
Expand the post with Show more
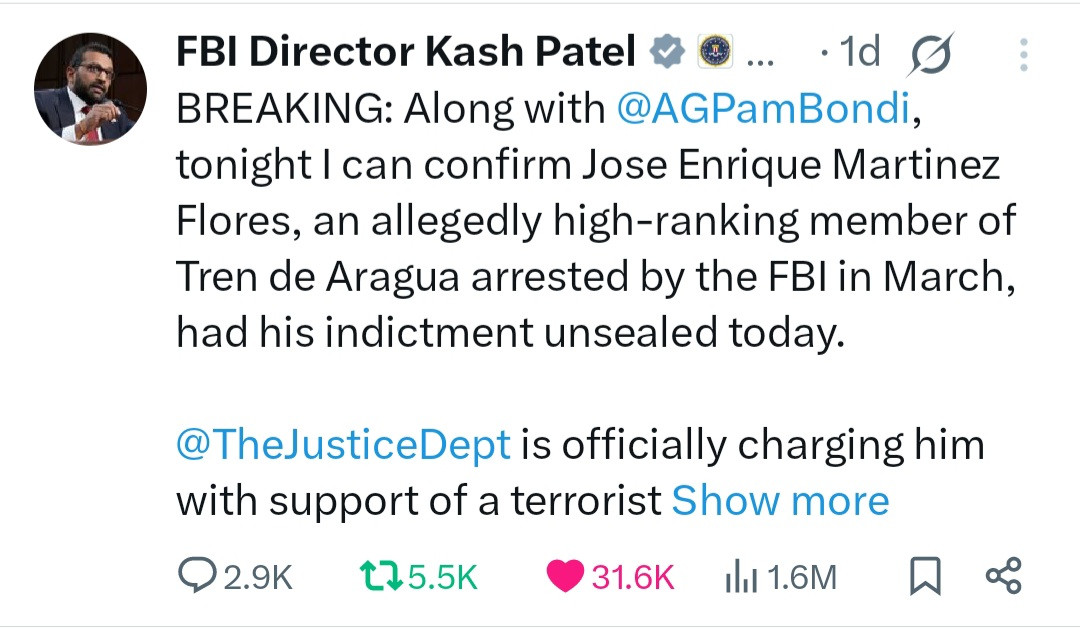[780, 500]
